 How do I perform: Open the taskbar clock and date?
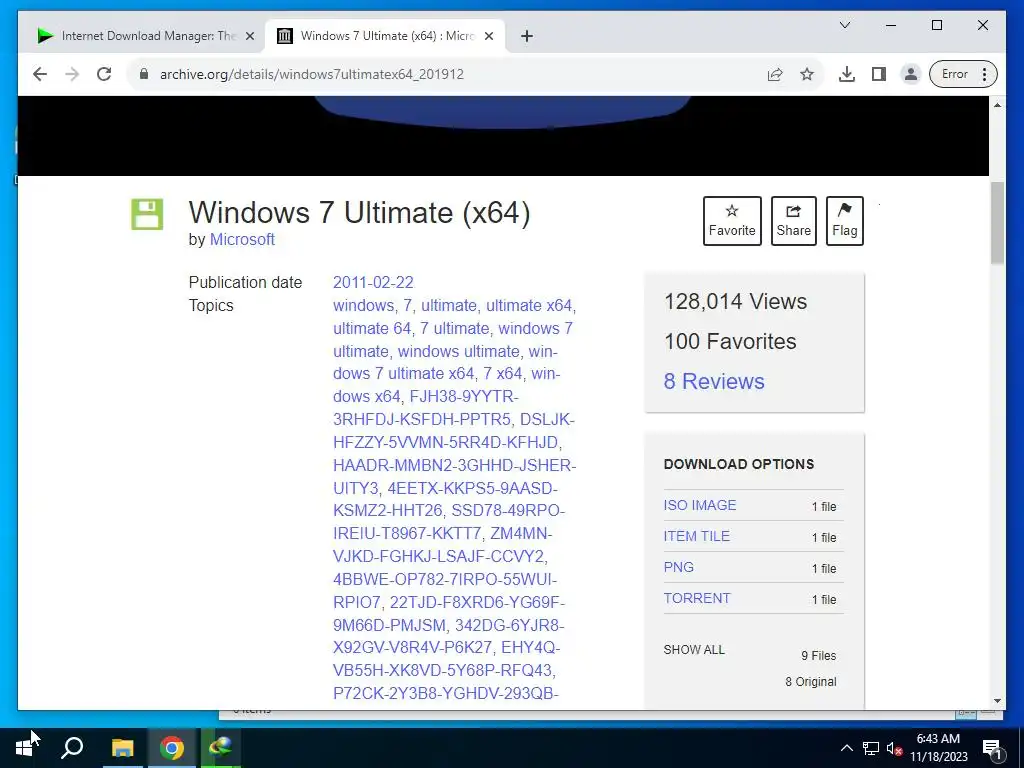click(938, 748)
